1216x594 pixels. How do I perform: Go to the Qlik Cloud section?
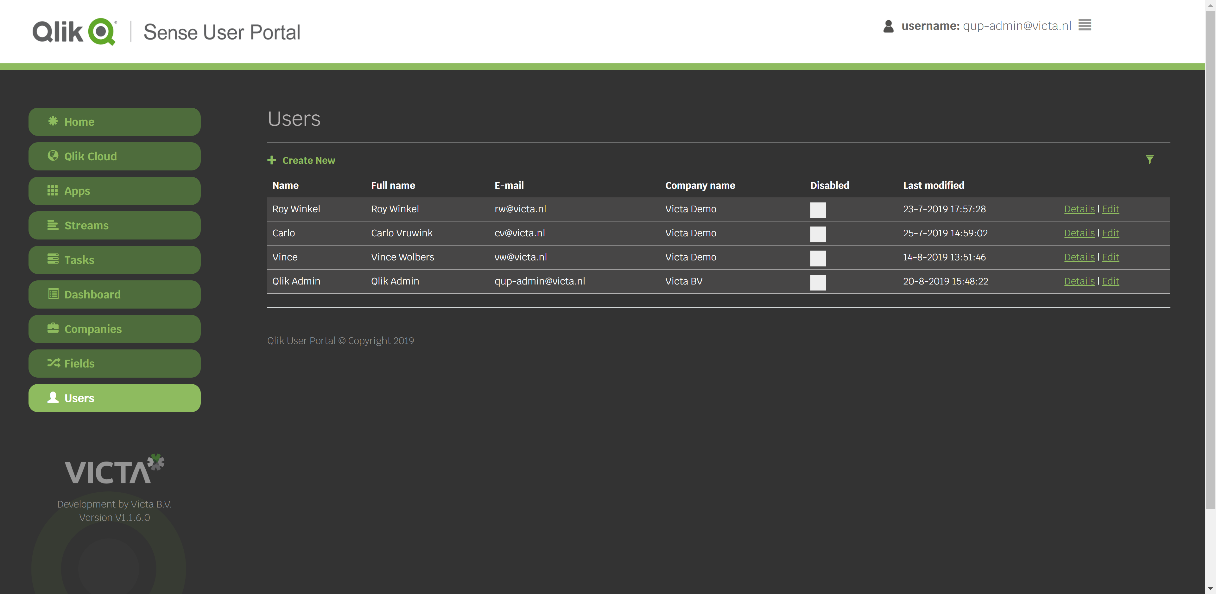(x=115, y=156)
